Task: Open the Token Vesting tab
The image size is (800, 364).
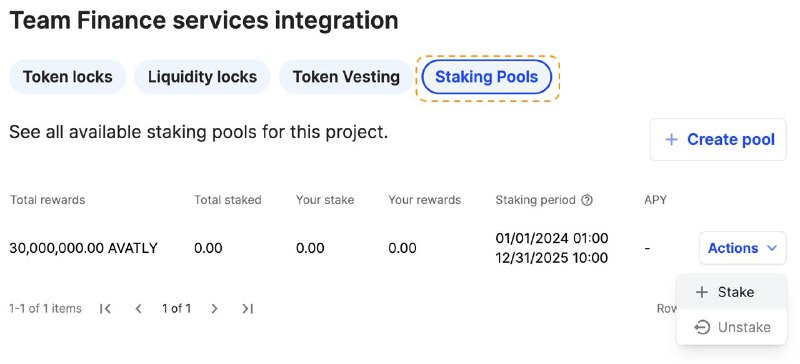Action: coord(346,77)
